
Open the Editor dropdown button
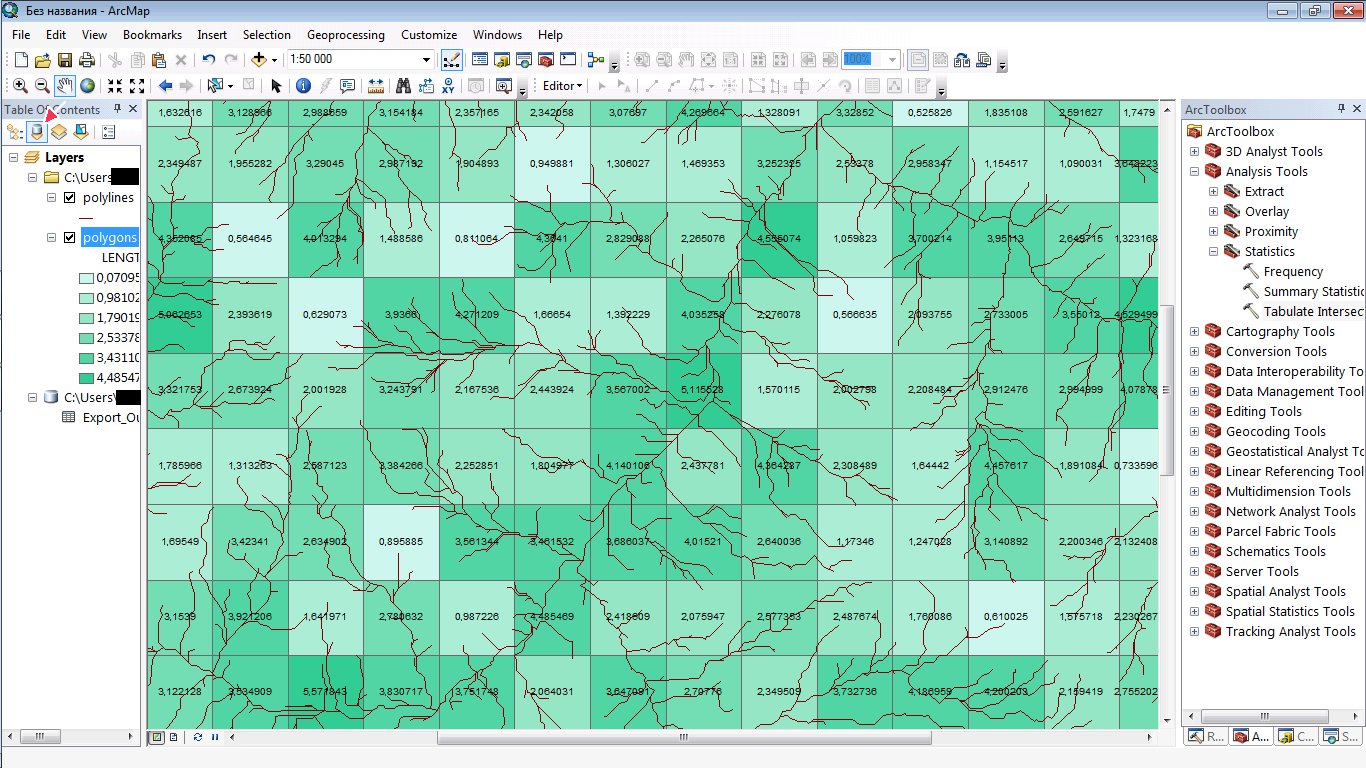(x=562, y=86)
